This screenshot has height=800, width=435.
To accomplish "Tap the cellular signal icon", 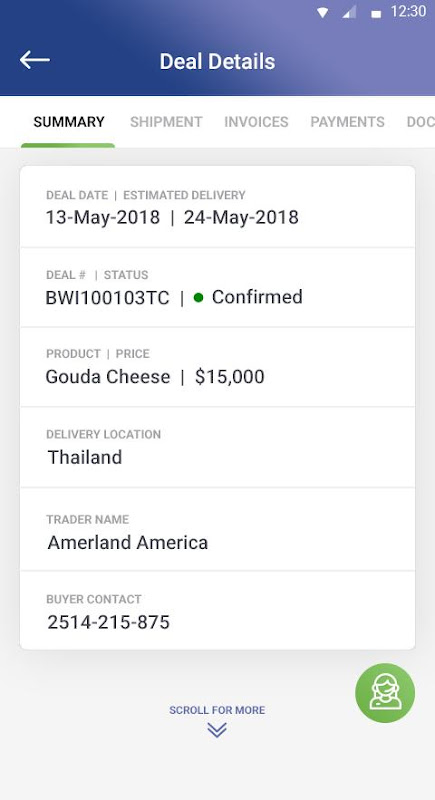I will click(349, 12).
